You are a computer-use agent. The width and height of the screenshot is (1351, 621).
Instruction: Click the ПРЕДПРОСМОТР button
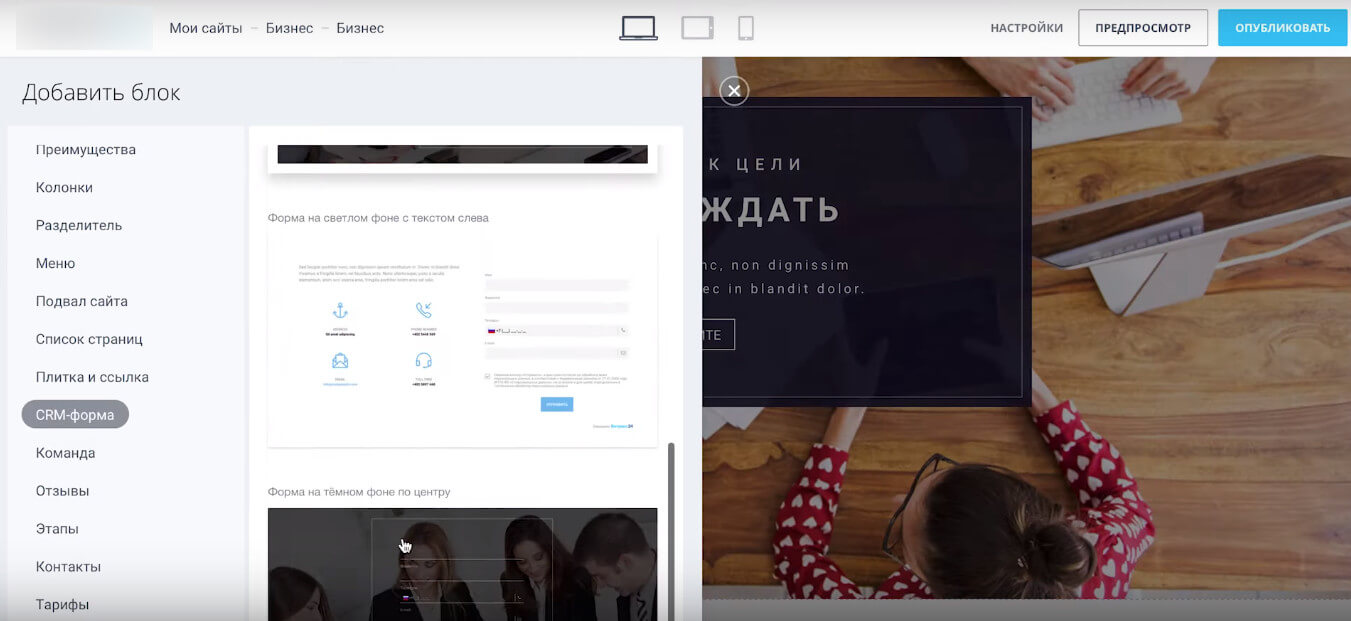(1143, 27)
